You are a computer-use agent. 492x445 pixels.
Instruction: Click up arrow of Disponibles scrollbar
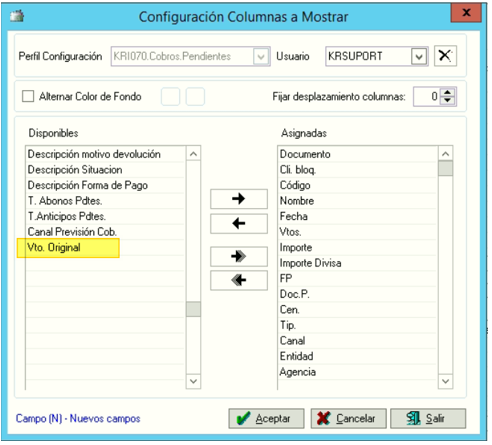coord(193,154)
